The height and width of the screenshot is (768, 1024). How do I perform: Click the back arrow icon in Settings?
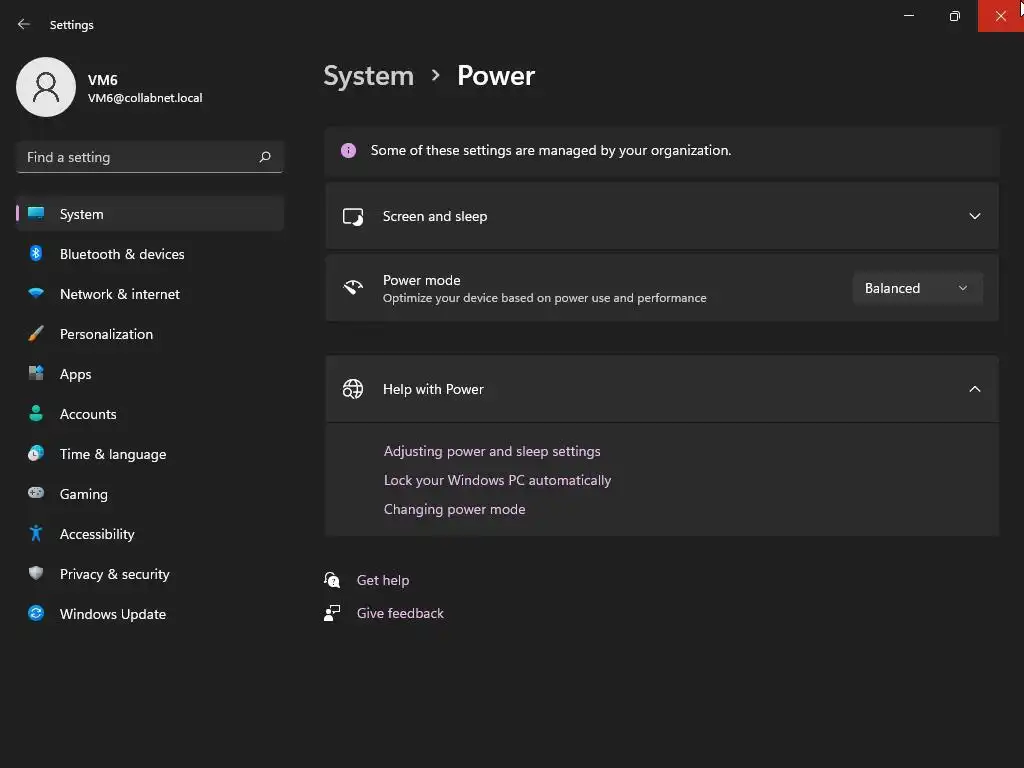click(24, 24)
